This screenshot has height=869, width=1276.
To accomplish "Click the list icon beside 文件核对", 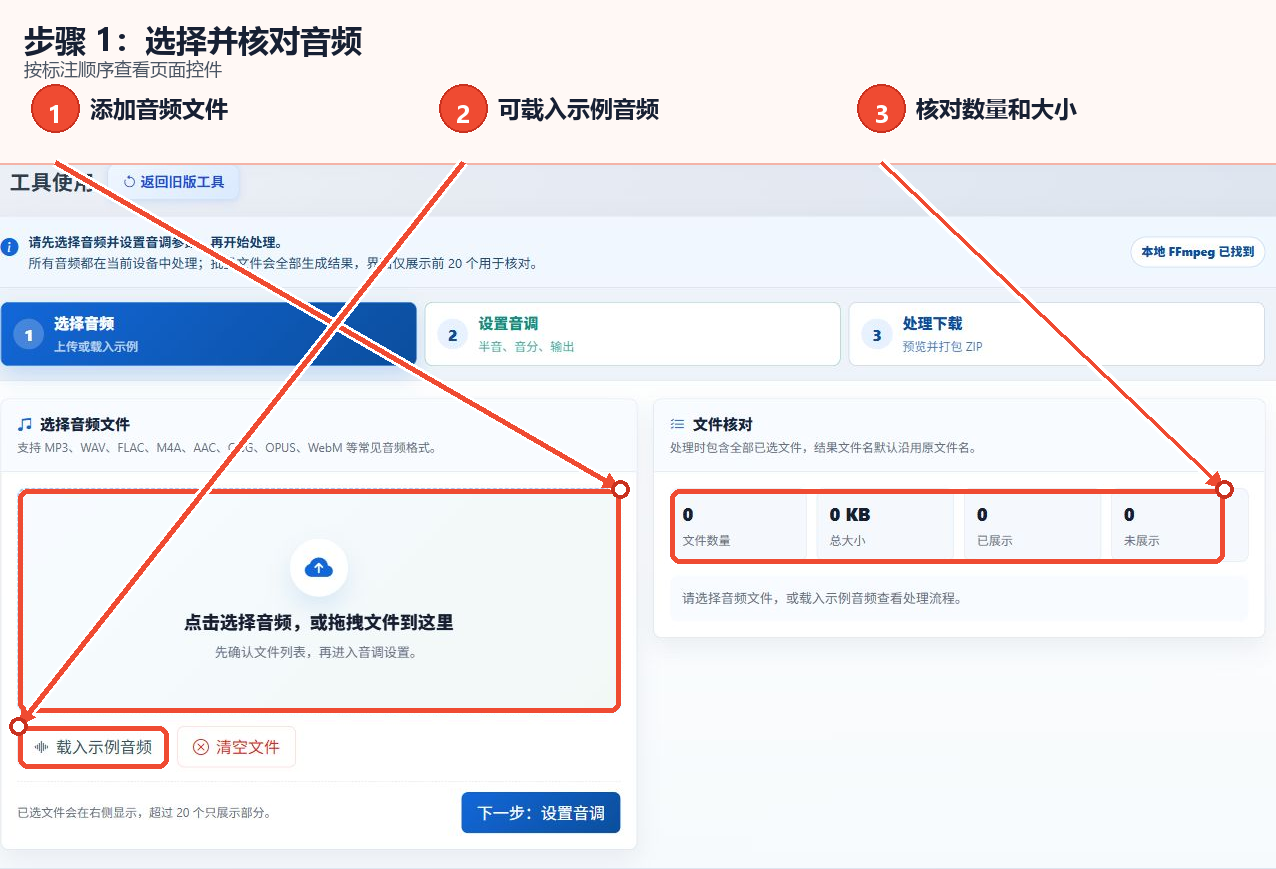I will (x=677, y=424).
